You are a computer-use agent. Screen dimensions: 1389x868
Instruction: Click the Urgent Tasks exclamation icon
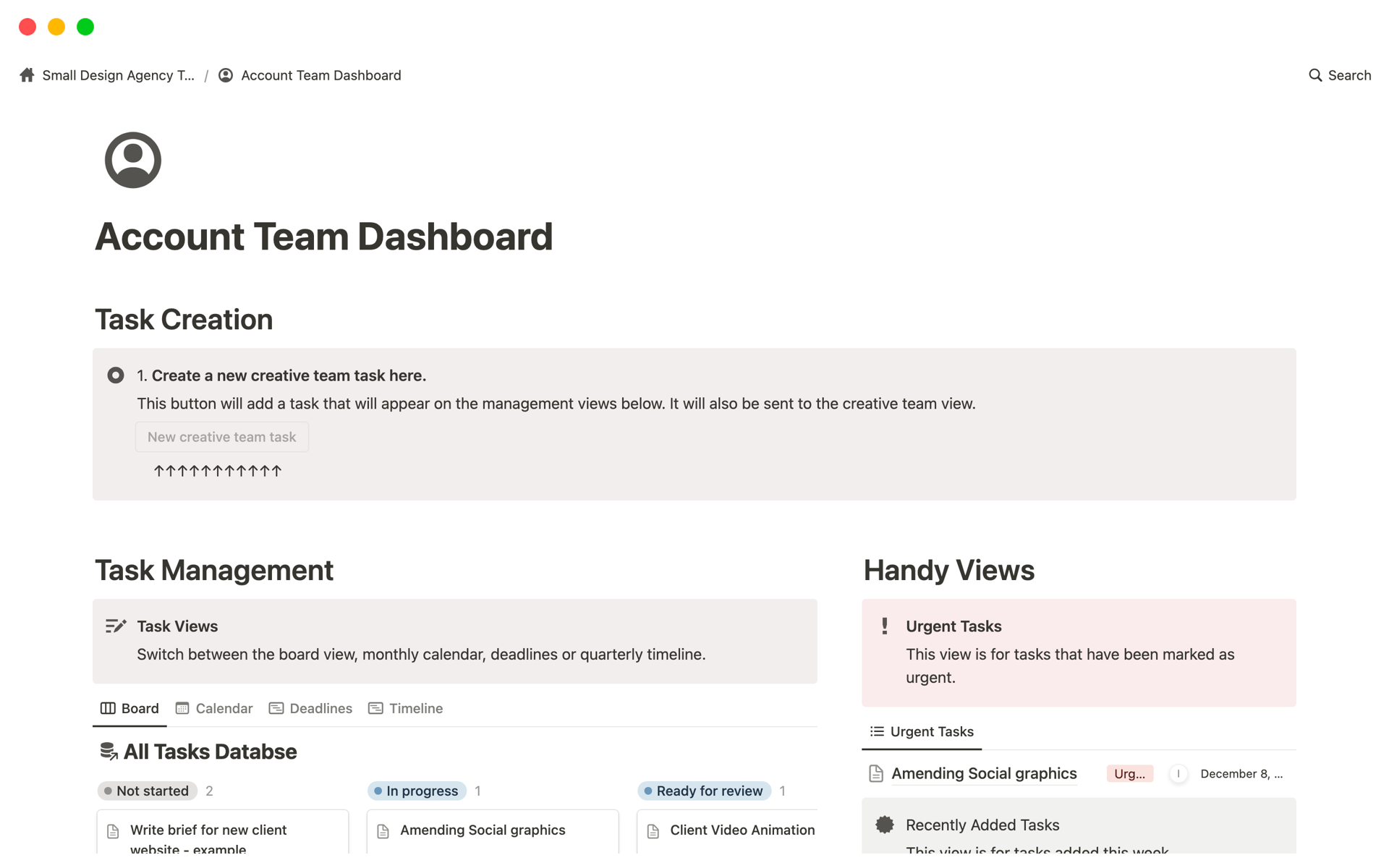tap(885, 626)
